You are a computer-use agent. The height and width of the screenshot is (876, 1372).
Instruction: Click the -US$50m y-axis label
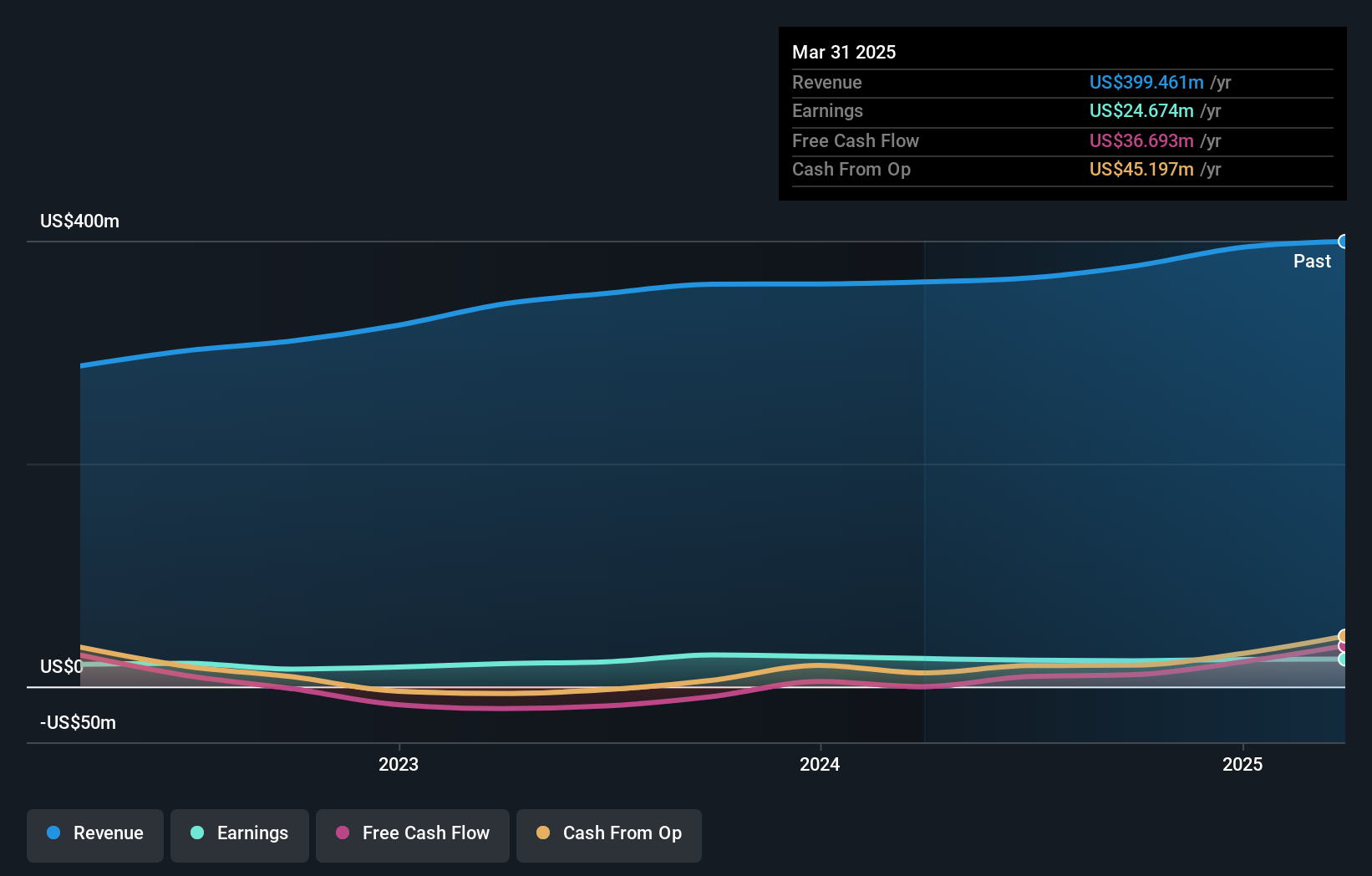point(79,723)
